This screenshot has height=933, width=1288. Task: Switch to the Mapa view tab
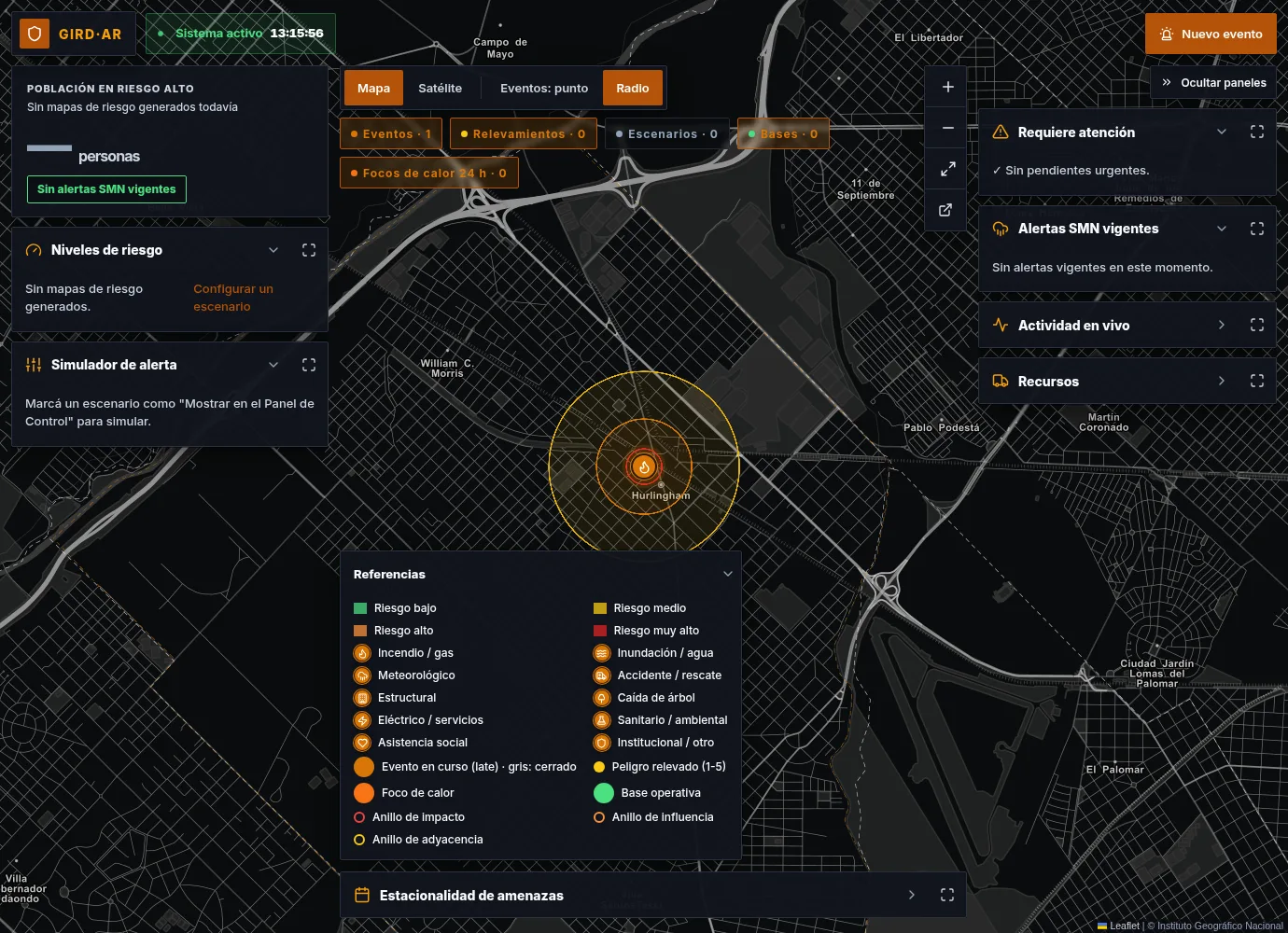[373, 89]
